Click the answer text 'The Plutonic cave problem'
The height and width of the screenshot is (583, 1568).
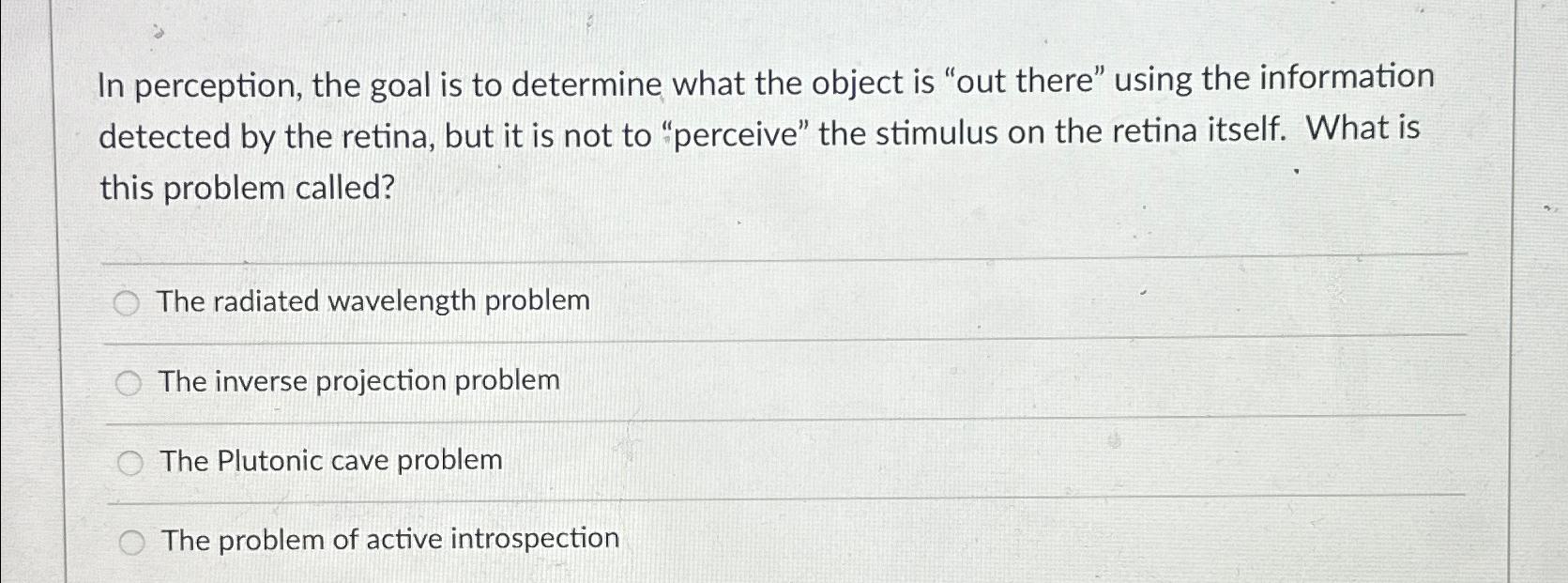tap(329, 460)
